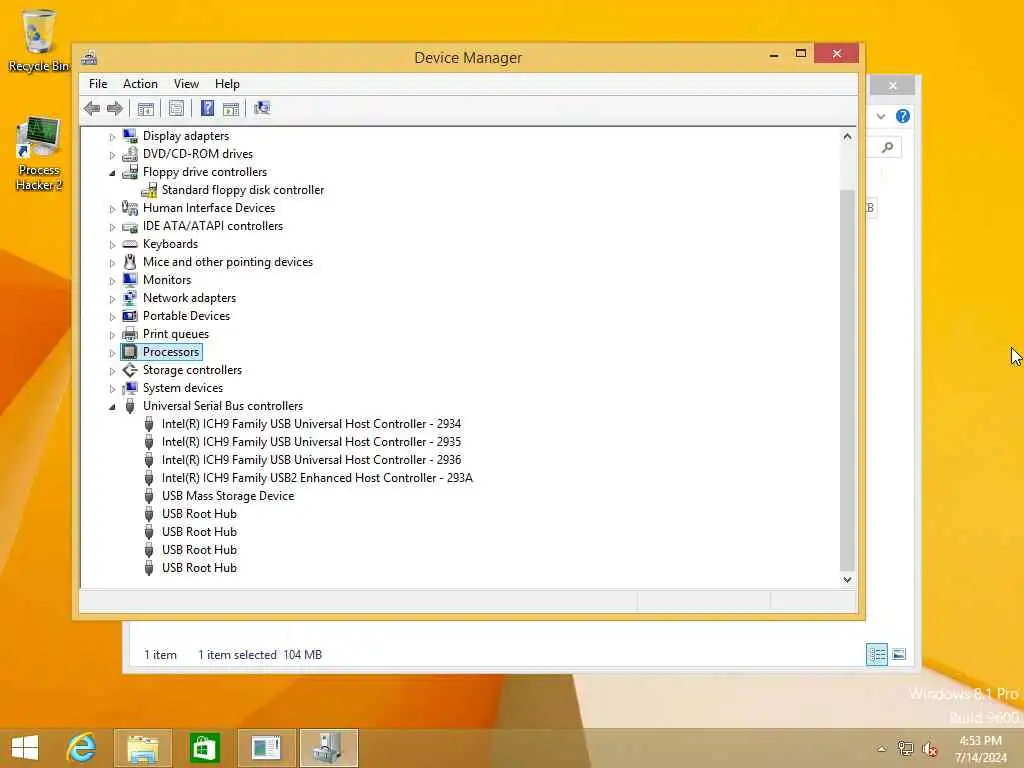The height and width of the screenshot is (768, 1024).
Task: Click the scrollbar up arrow
Action: 847,136
